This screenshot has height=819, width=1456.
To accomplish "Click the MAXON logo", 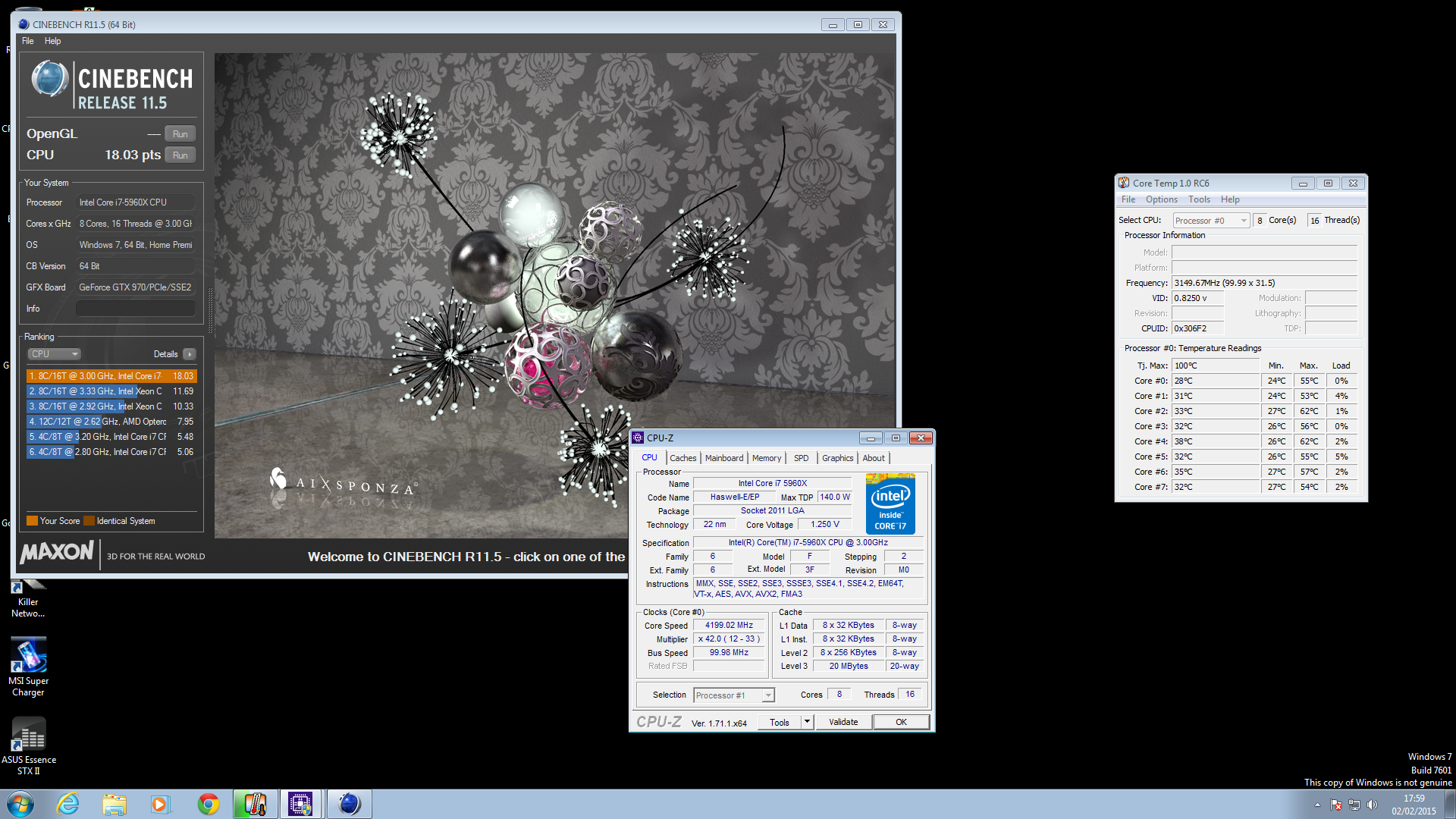I will click(57, 553).
